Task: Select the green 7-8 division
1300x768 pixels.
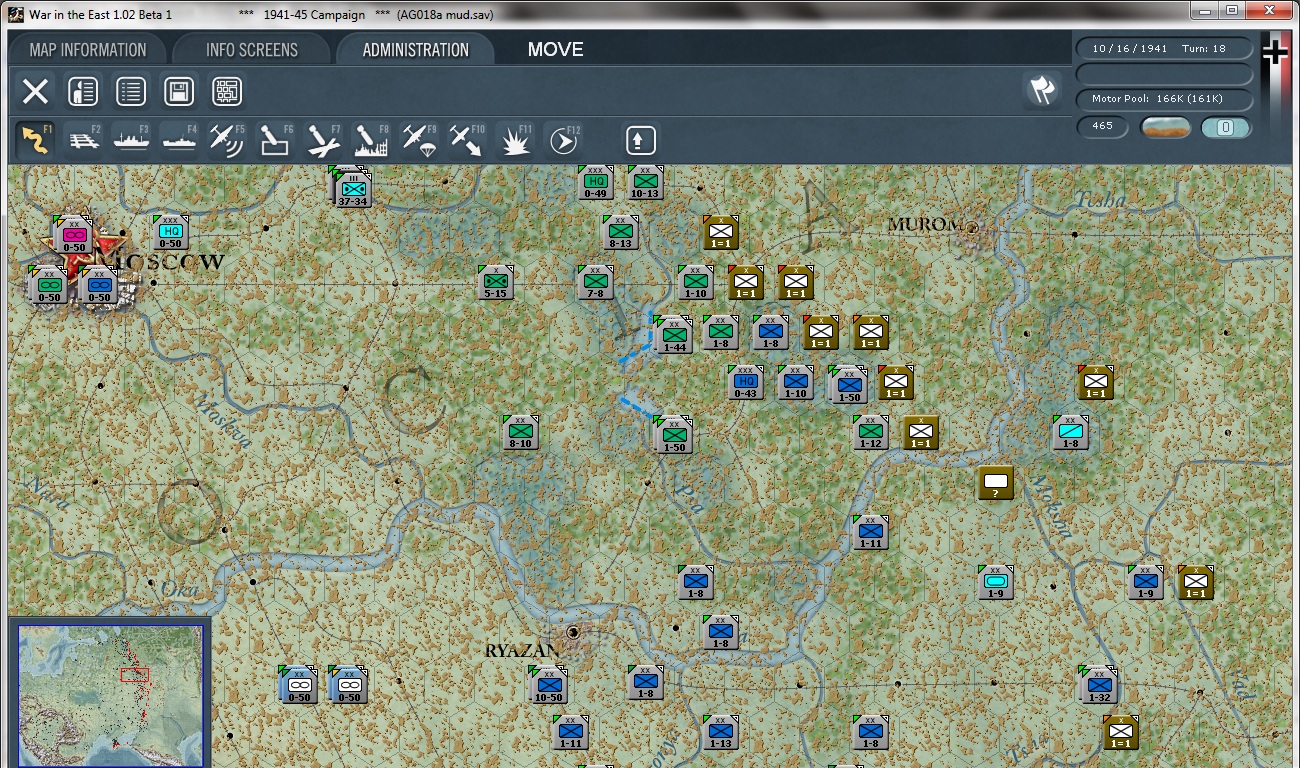Action: click(x=596, y=283)
